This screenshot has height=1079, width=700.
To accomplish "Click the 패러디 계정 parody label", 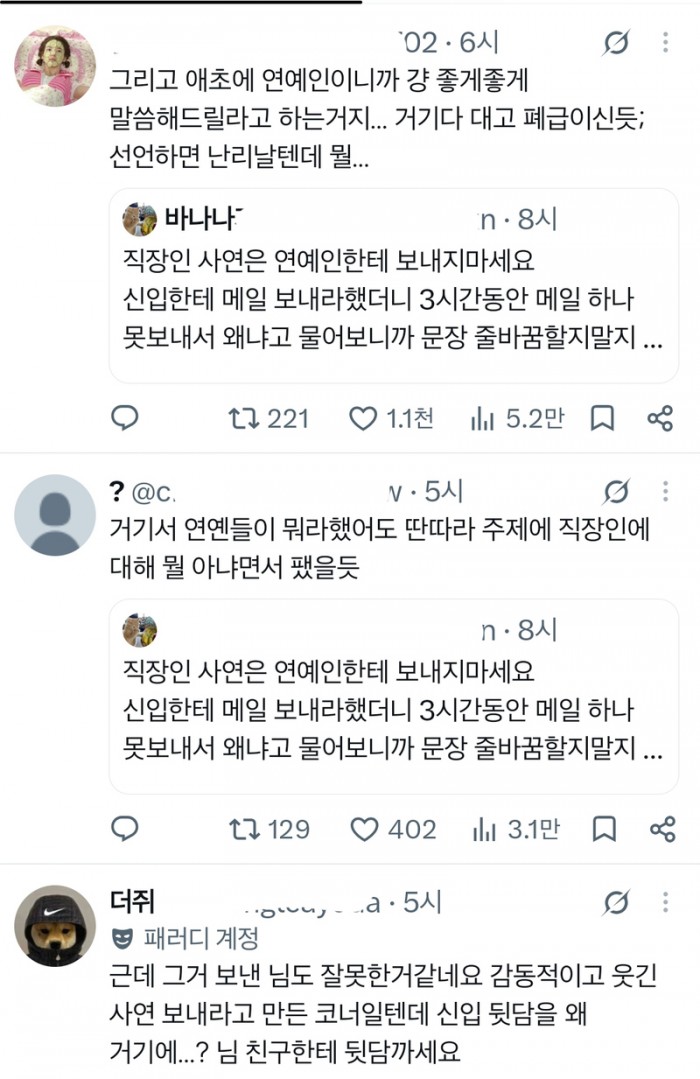I will pos(186,938).
